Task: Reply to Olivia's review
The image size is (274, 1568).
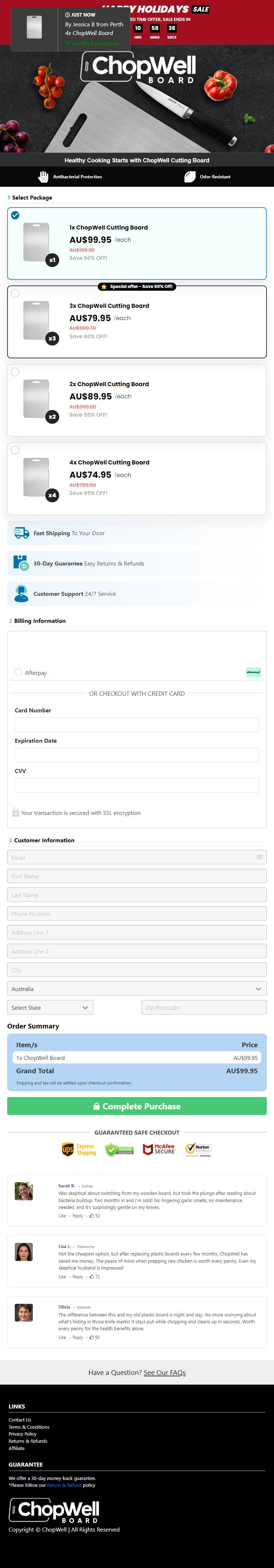Action: [78, 1337]
